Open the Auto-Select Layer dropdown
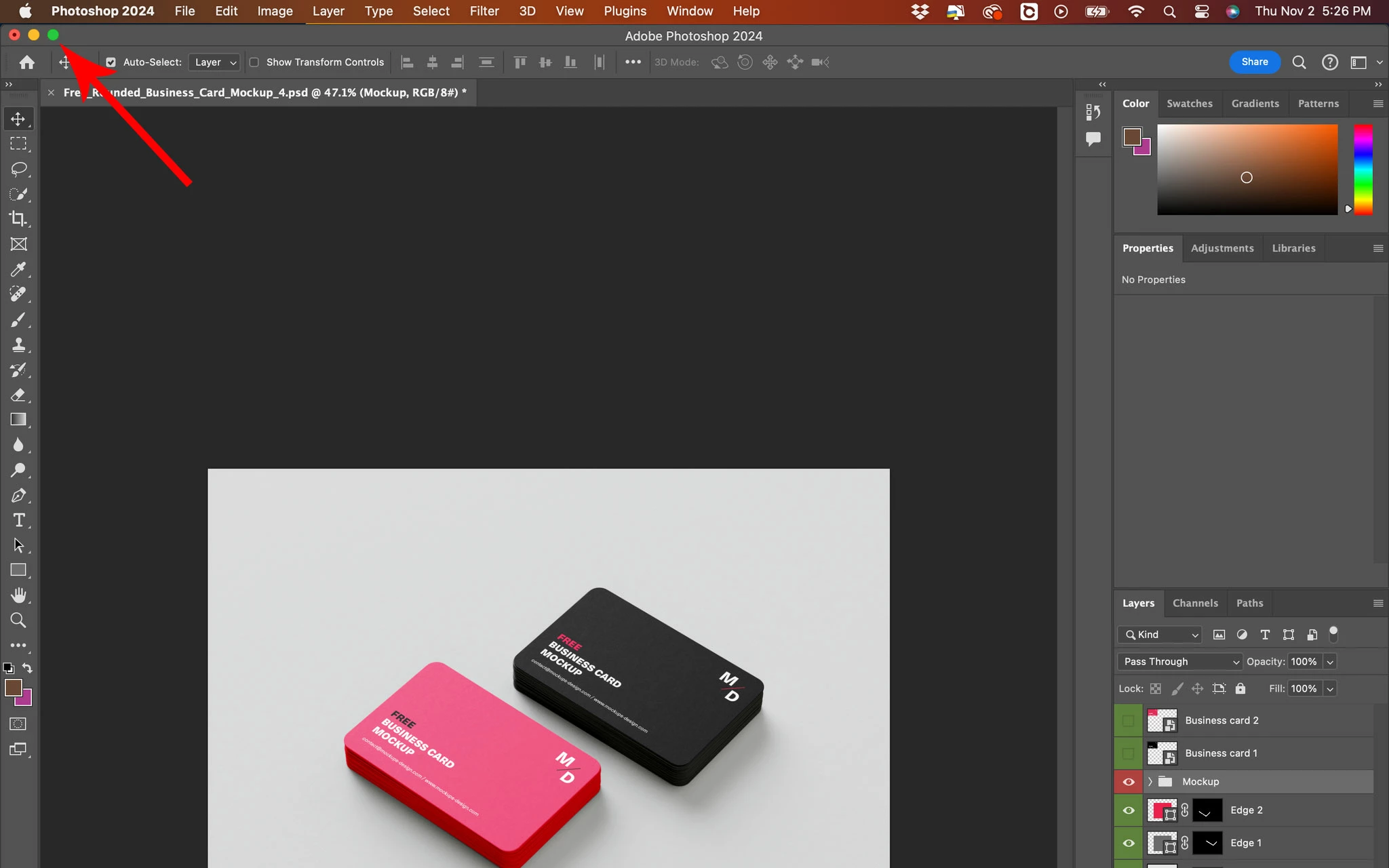The height and width of the screenshot is (868, 1389). (x=214, y=62)
